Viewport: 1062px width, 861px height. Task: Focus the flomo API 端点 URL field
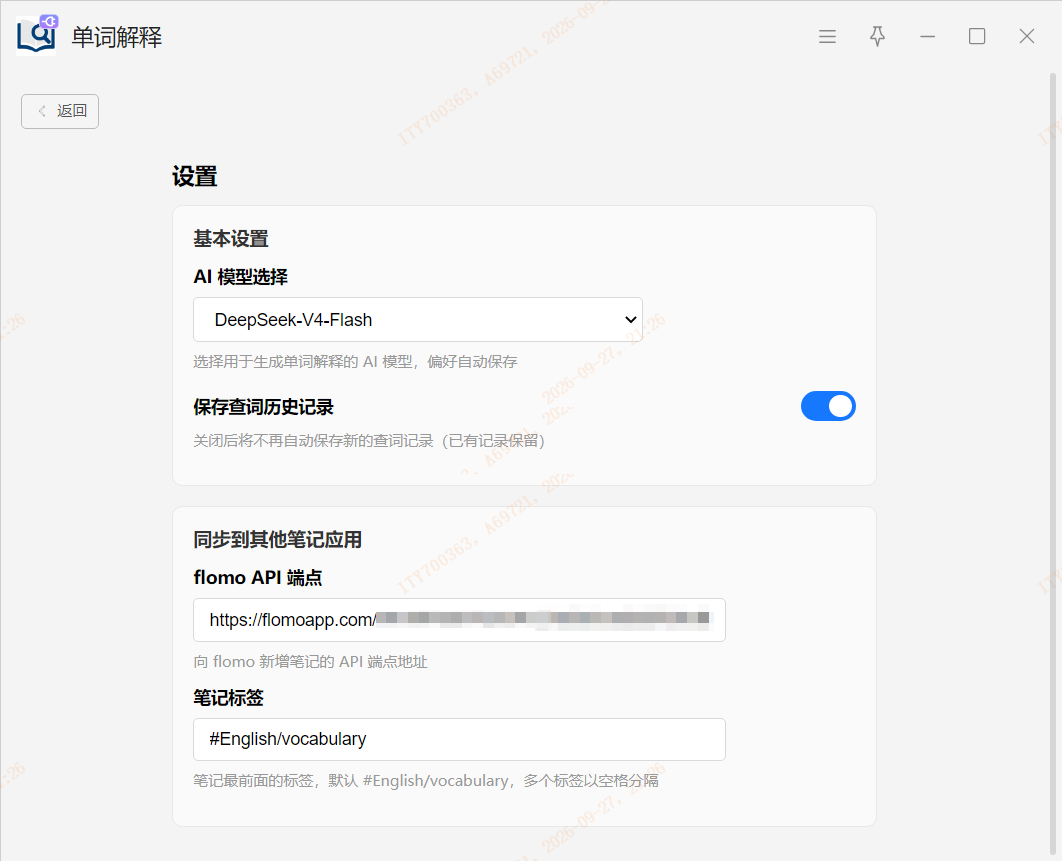[459, 620]
